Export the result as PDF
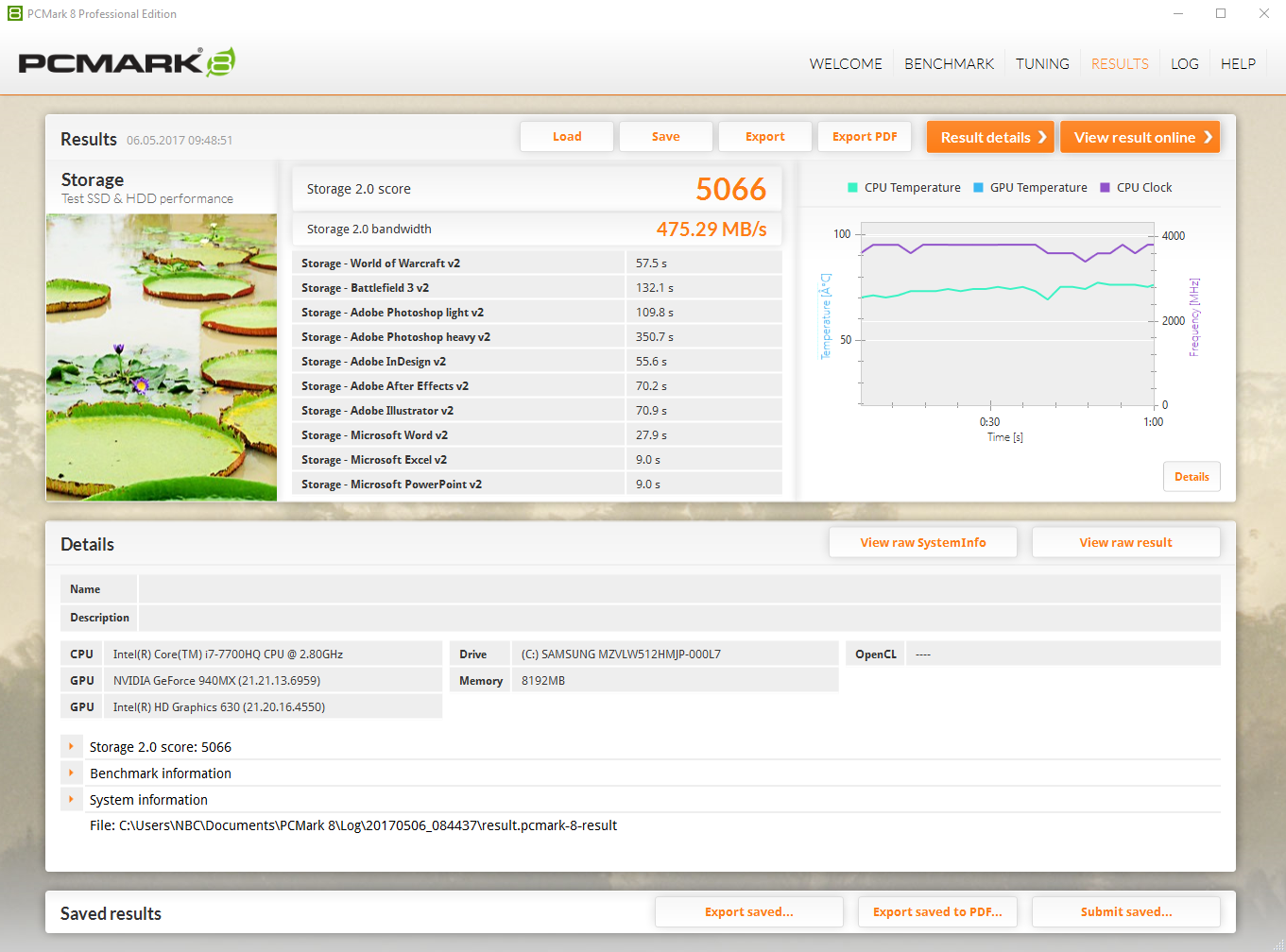This screenshot has width=1286, height=952. pyautogui.click(x=865, y=137)
